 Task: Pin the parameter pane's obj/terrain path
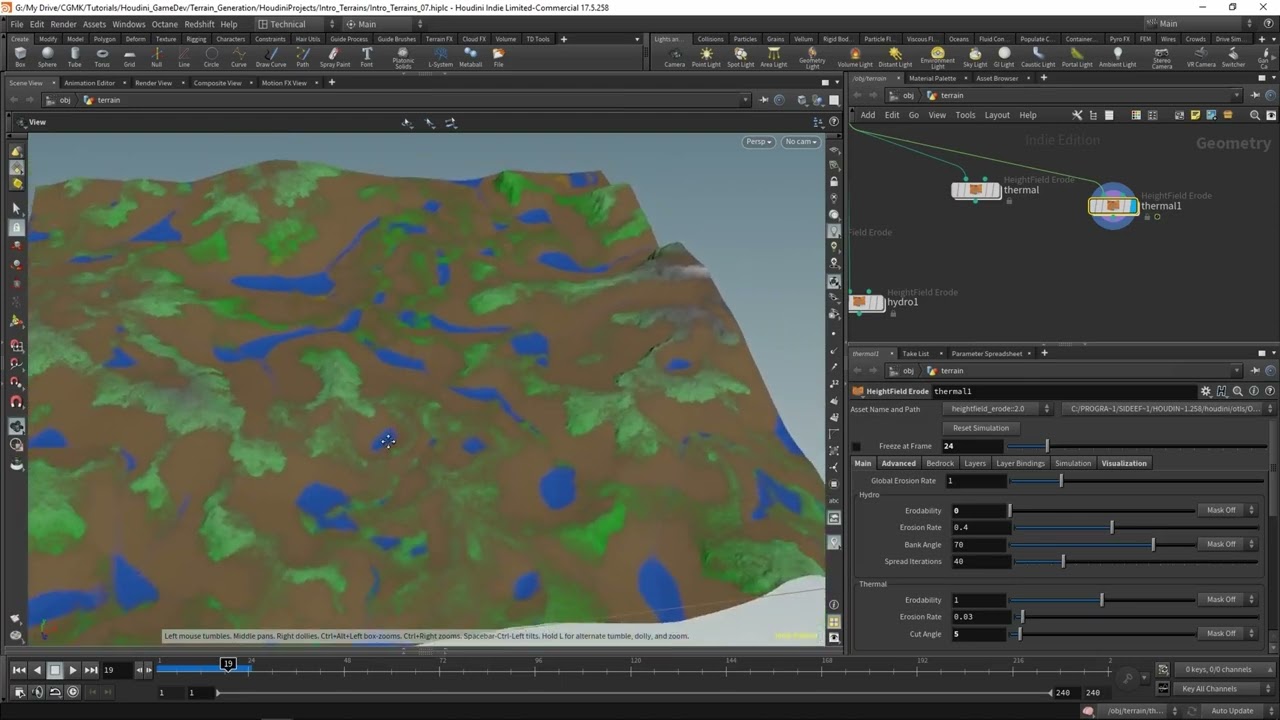point(1255,371)
